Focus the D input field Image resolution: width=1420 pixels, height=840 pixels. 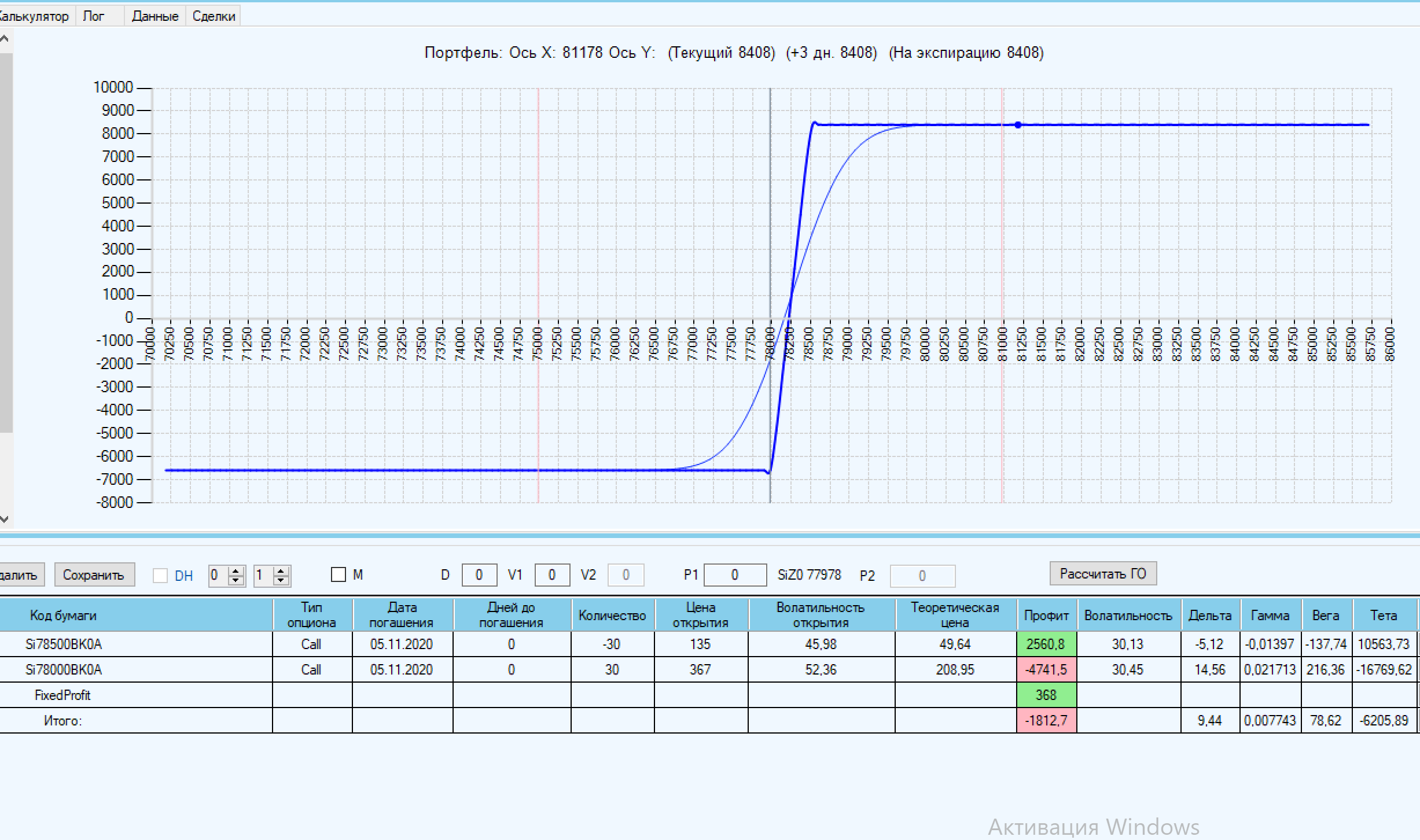(x=479, y=575)
